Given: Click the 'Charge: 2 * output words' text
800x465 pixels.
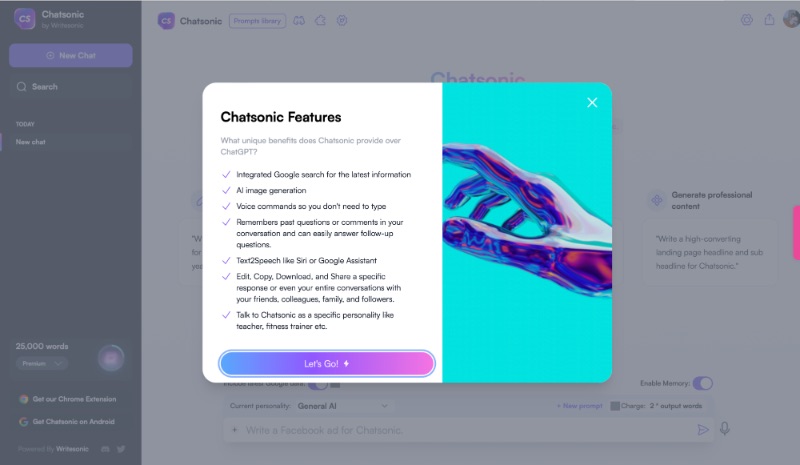Looking at the screenshot, I should [x=661, y=406].
